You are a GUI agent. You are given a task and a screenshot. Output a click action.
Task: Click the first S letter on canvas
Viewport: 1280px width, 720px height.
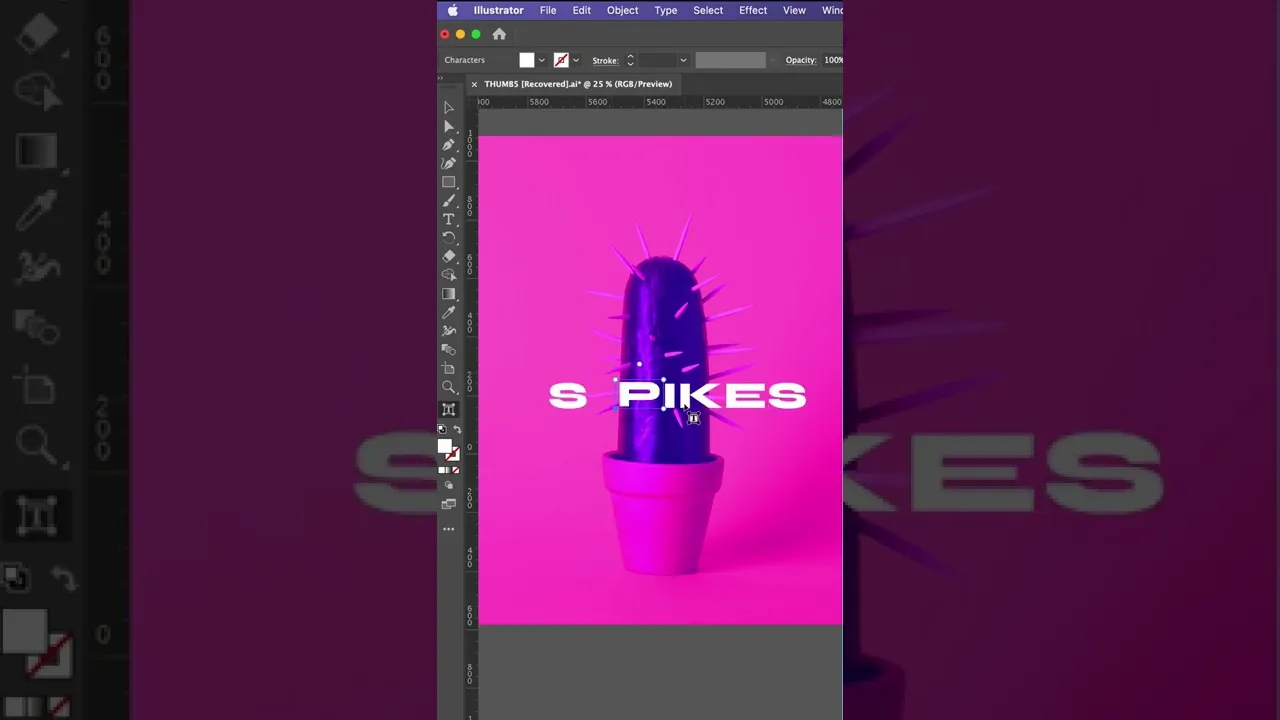coord(567,396)
